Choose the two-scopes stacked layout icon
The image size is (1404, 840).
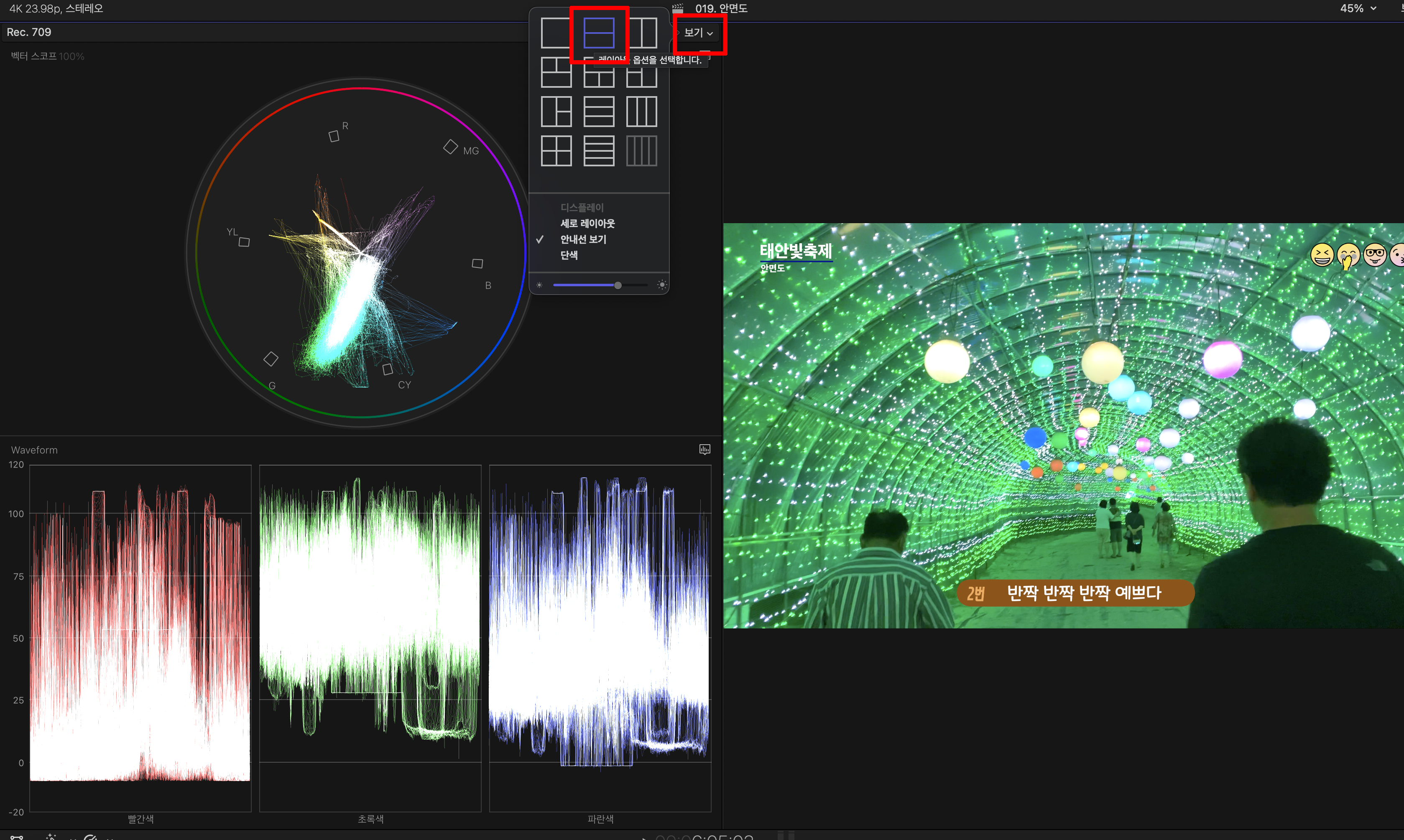pos(598,33)
